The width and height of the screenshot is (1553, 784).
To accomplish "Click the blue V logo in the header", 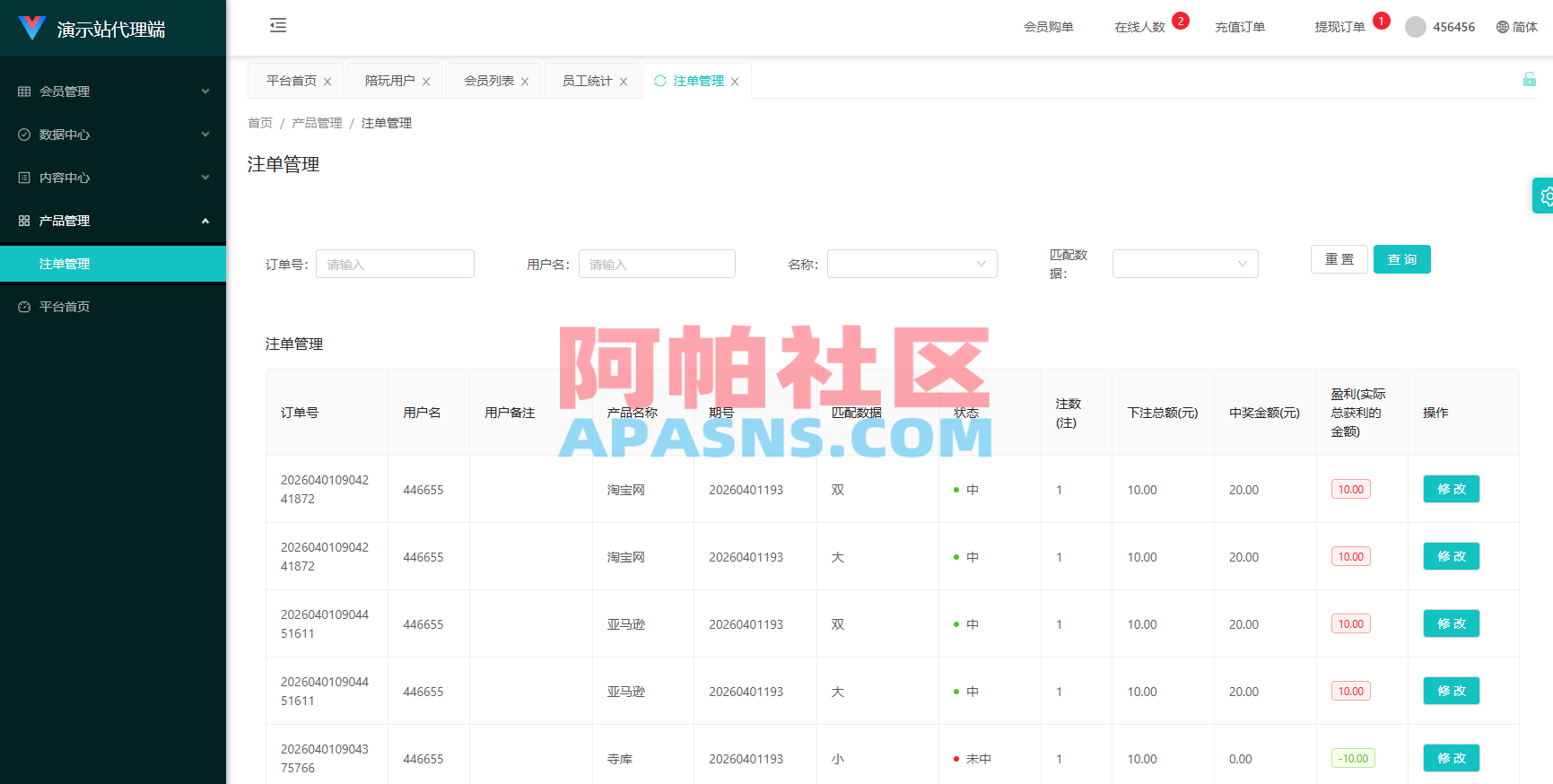I will pos(32,28).
